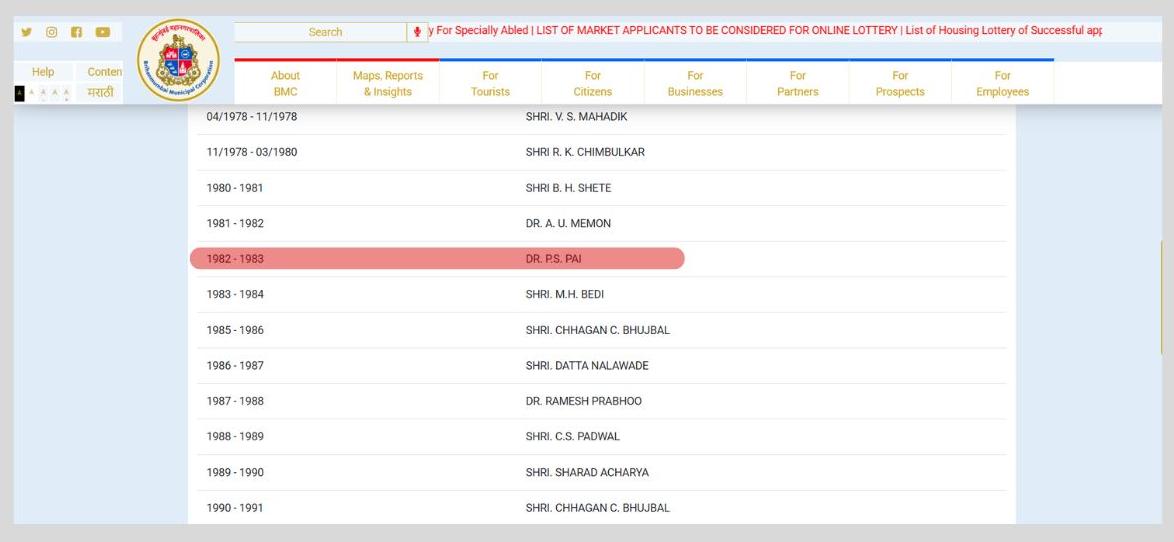Click the BMC emblem logo
This screenshot has height=542, width=1174.
(x=179, y=60)
